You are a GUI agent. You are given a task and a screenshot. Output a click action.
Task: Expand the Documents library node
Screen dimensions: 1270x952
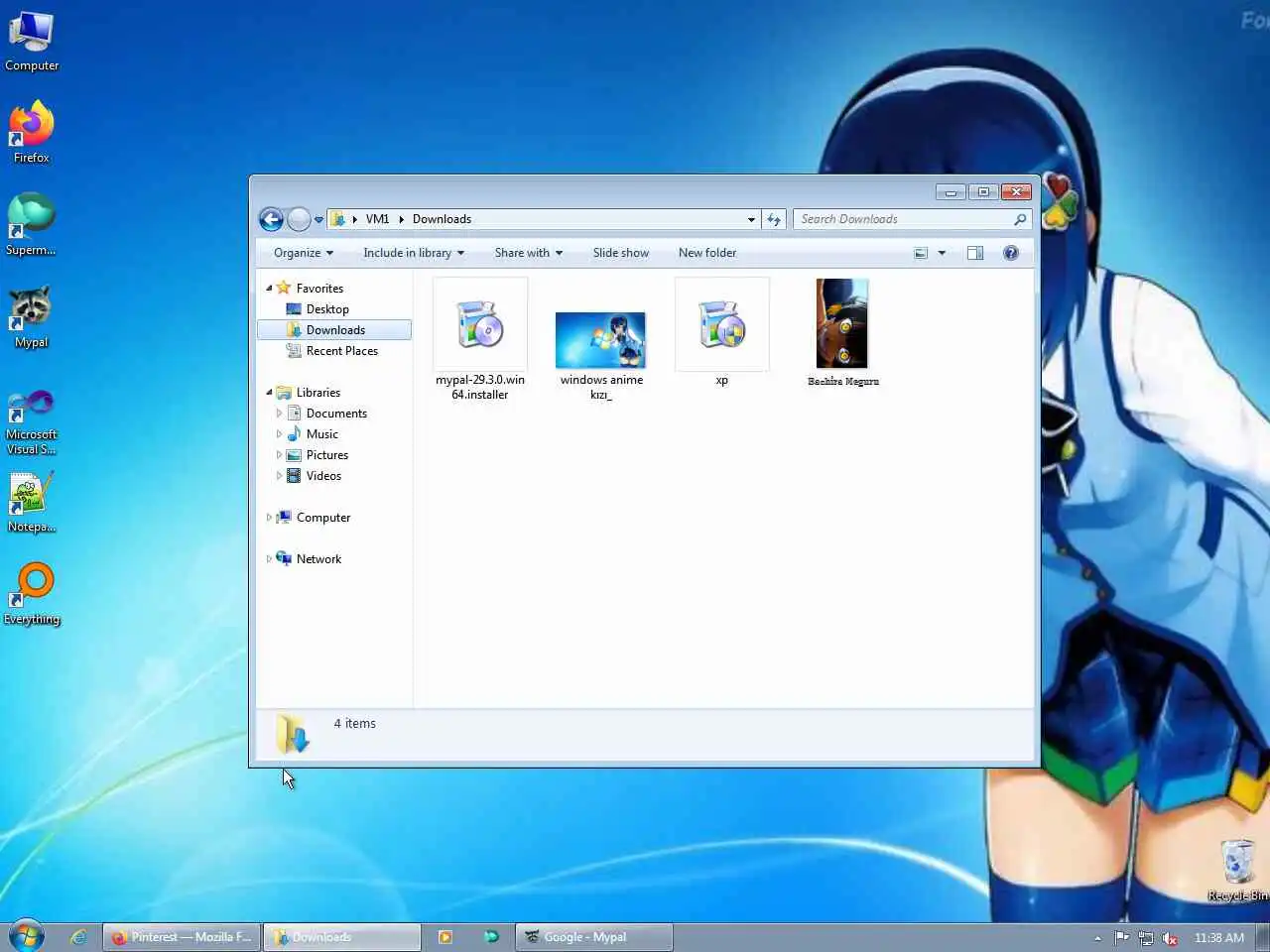pos(279,414)
